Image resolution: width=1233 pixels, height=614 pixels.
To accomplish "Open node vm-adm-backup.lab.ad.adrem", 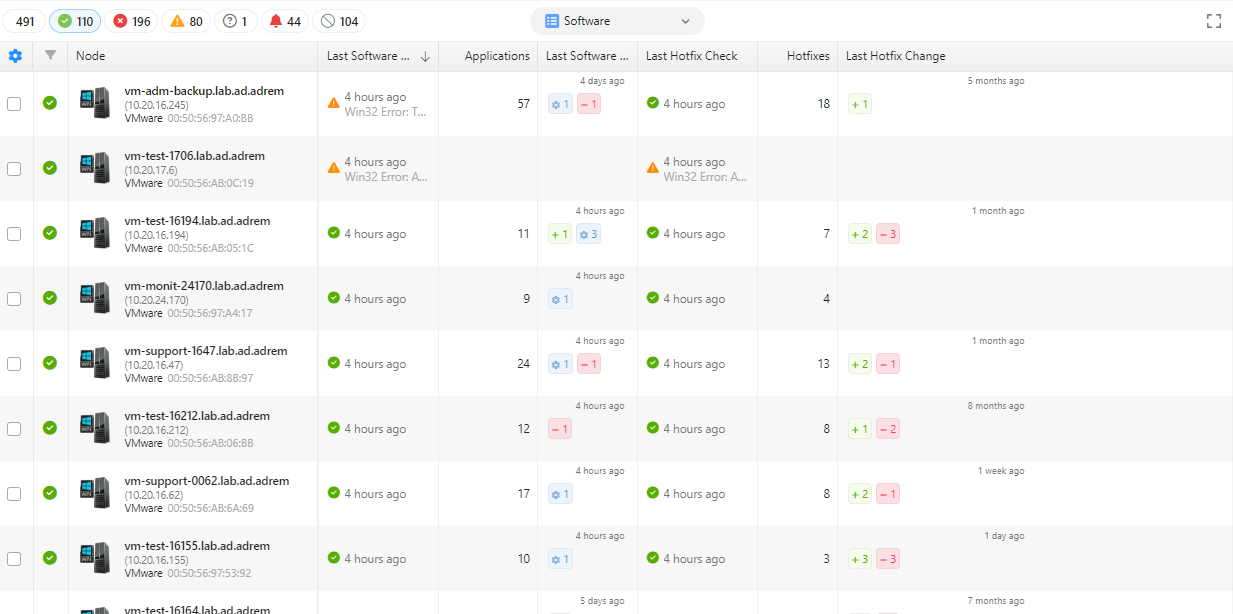I will pos(204,91).
